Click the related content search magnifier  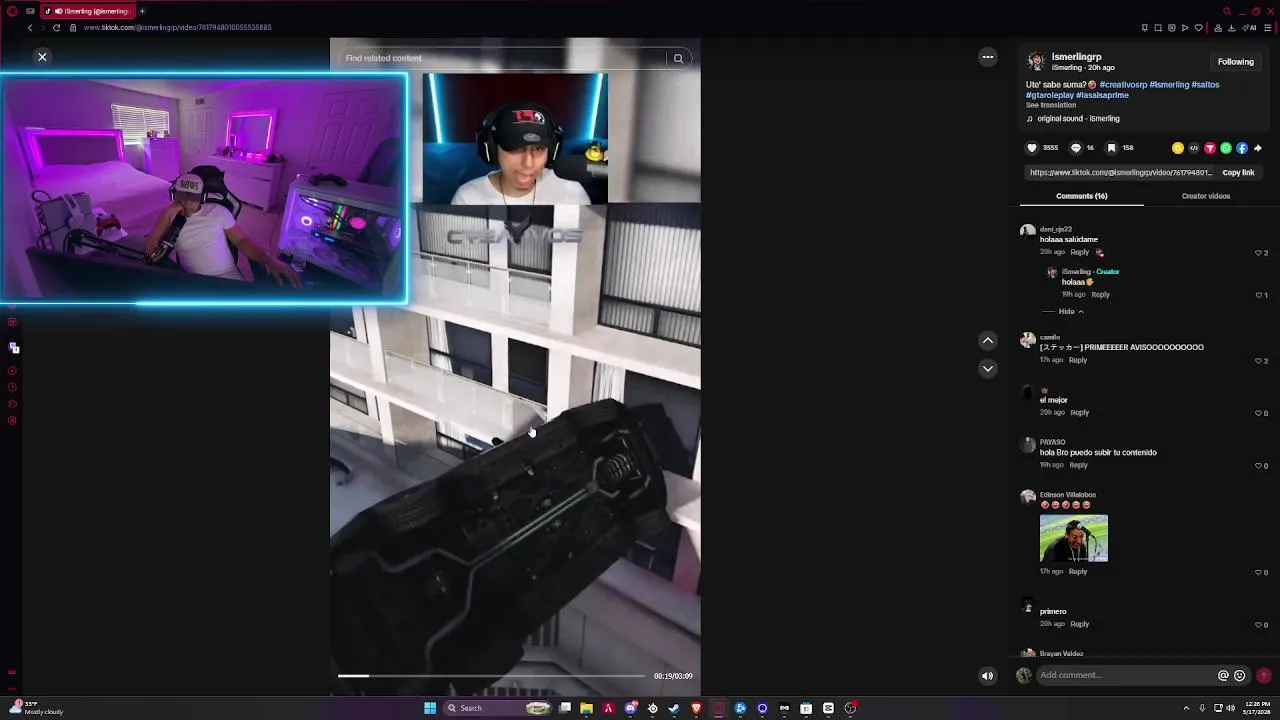click(x=678, y=58)
